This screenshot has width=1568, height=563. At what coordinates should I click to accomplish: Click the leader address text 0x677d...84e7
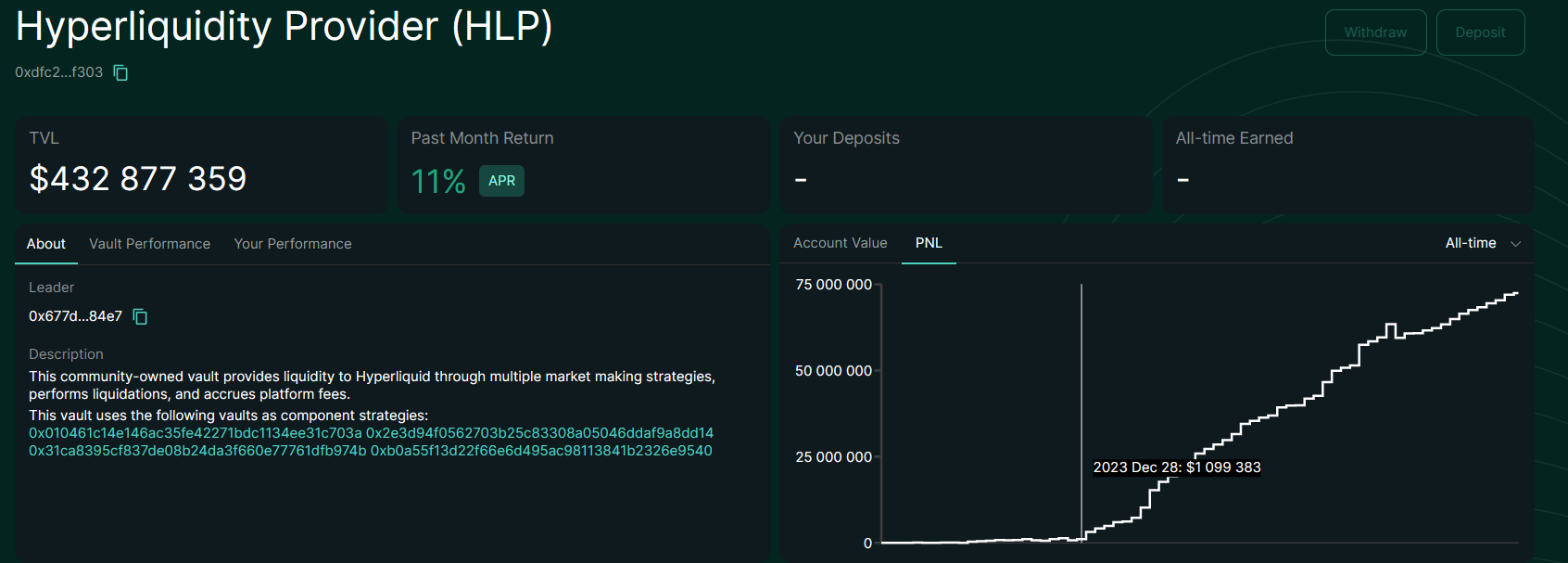click(75, 316)
